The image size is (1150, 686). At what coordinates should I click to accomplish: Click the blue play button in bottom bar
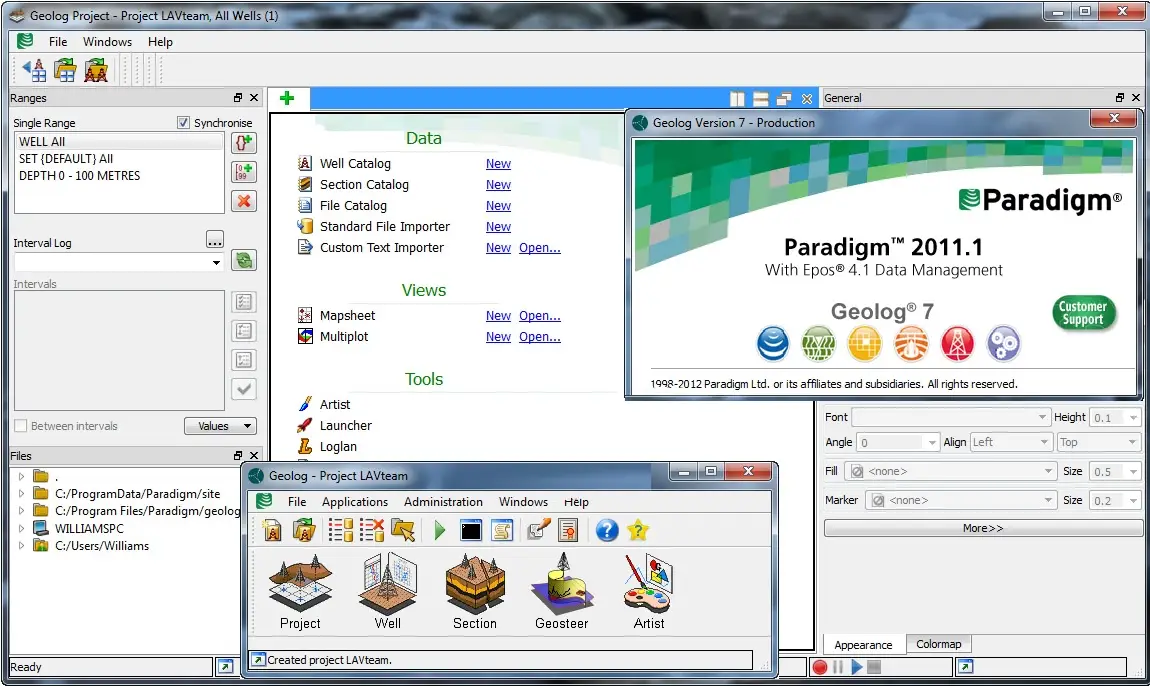pos(856,667)
